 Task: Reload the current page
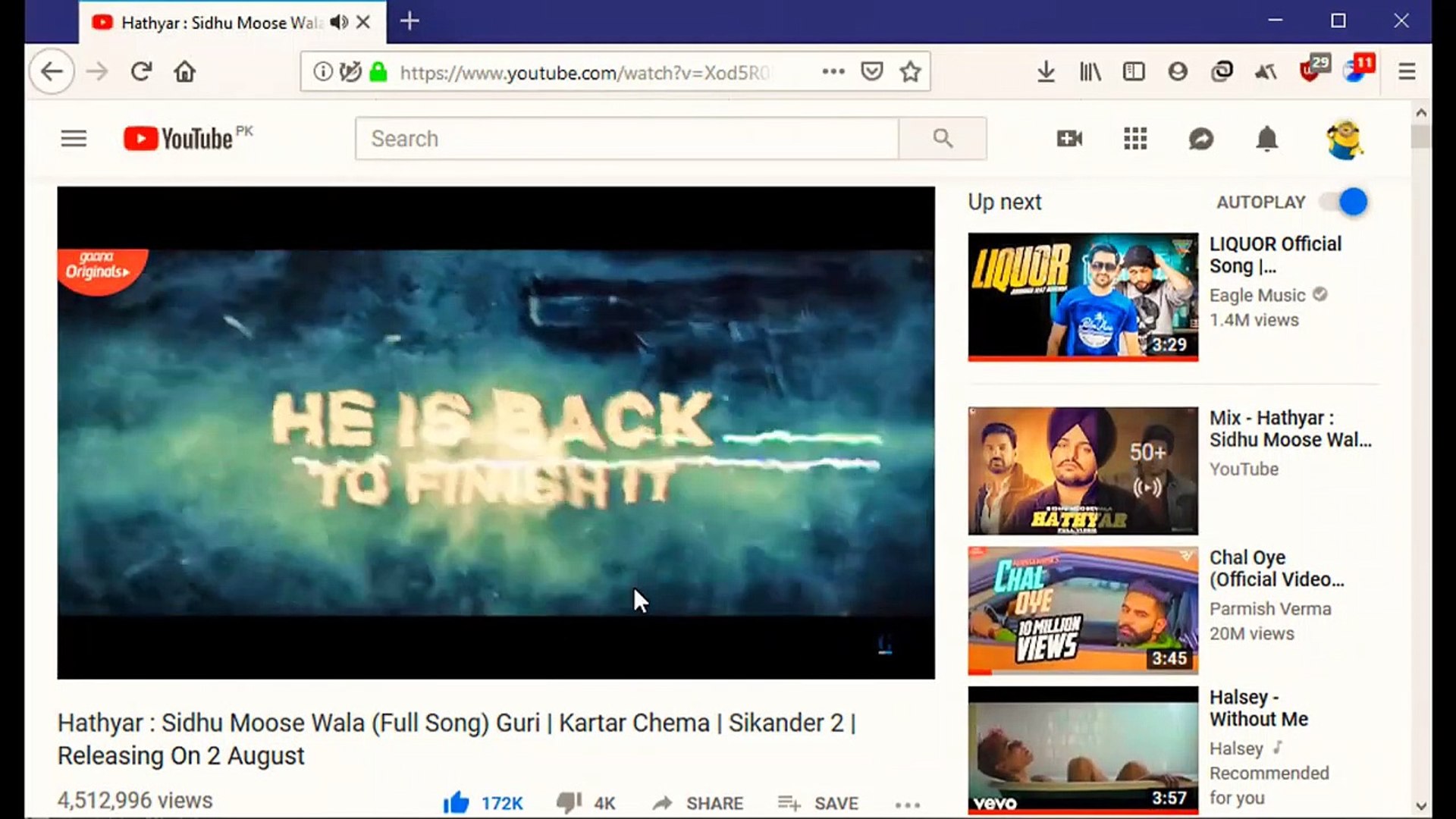141,71
